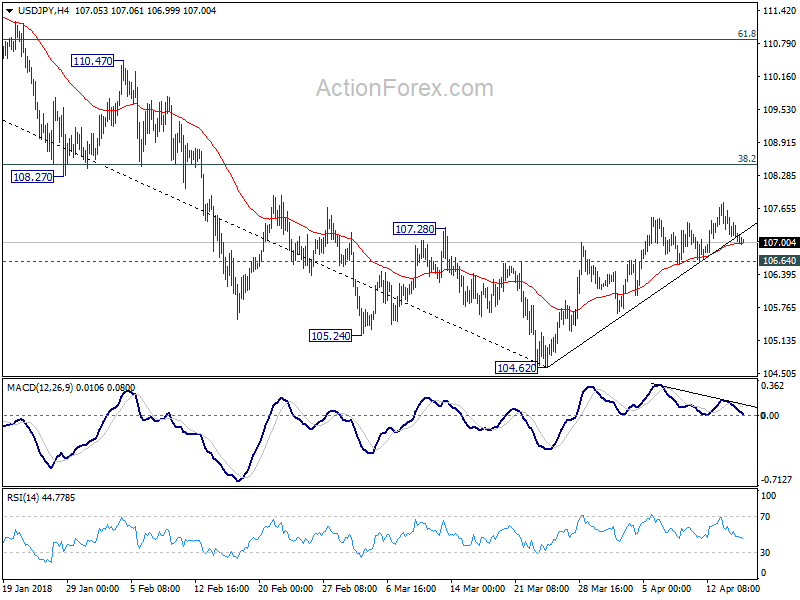Select the 20 Feb 00:00 time label

[285, 588]
